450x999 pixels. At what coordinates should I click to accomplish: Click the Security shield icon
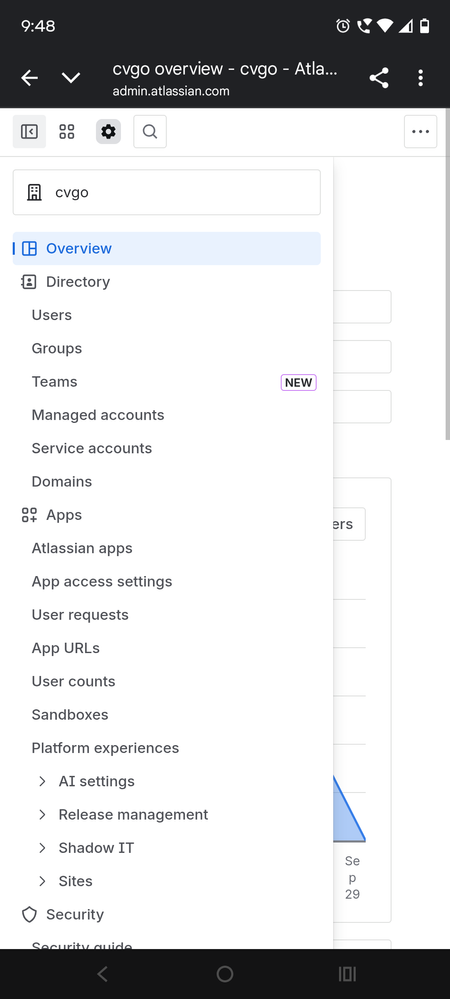coord(29,915)
